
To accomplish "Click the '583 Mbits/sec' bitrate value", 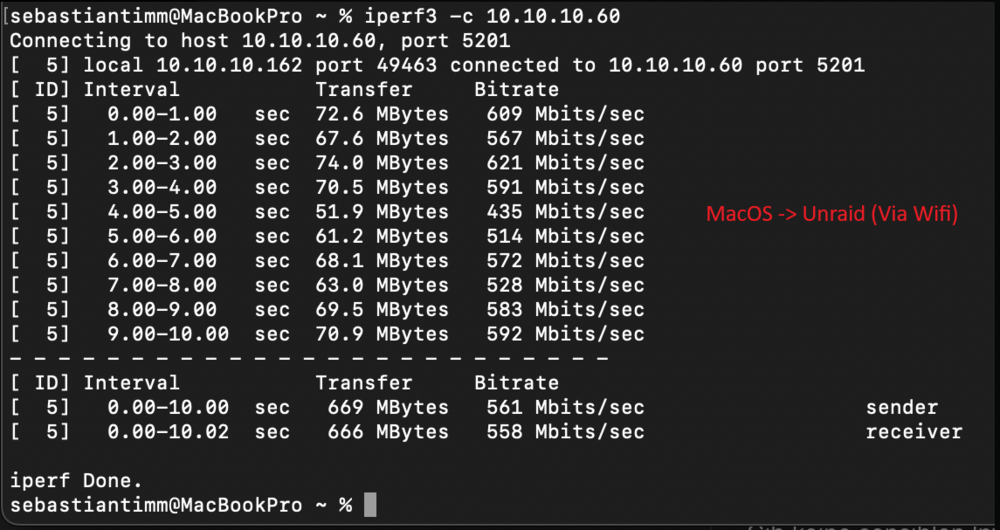I will (565, 309).
